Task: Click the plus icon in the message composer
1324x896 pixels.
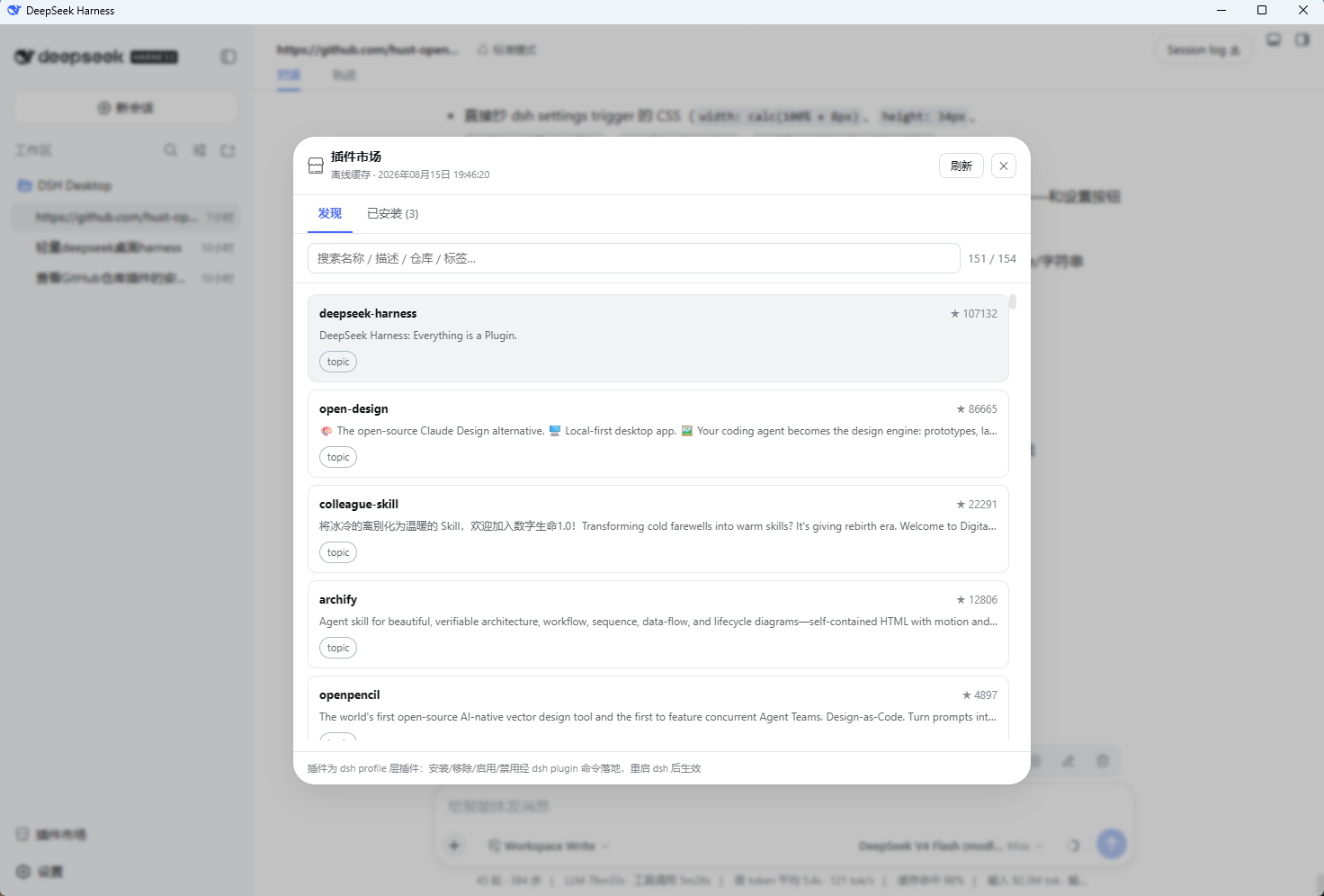Action: click(x=454, y=846)
